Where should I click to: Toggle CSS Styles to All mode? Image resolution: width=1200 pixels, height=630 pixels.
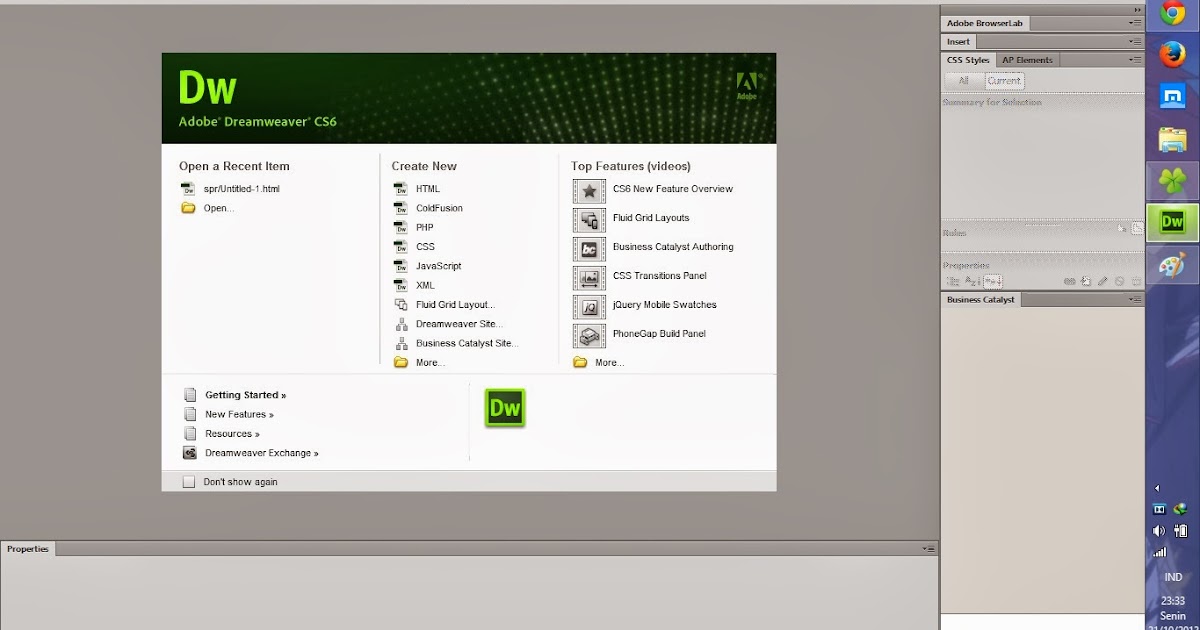tap(964, 81)
